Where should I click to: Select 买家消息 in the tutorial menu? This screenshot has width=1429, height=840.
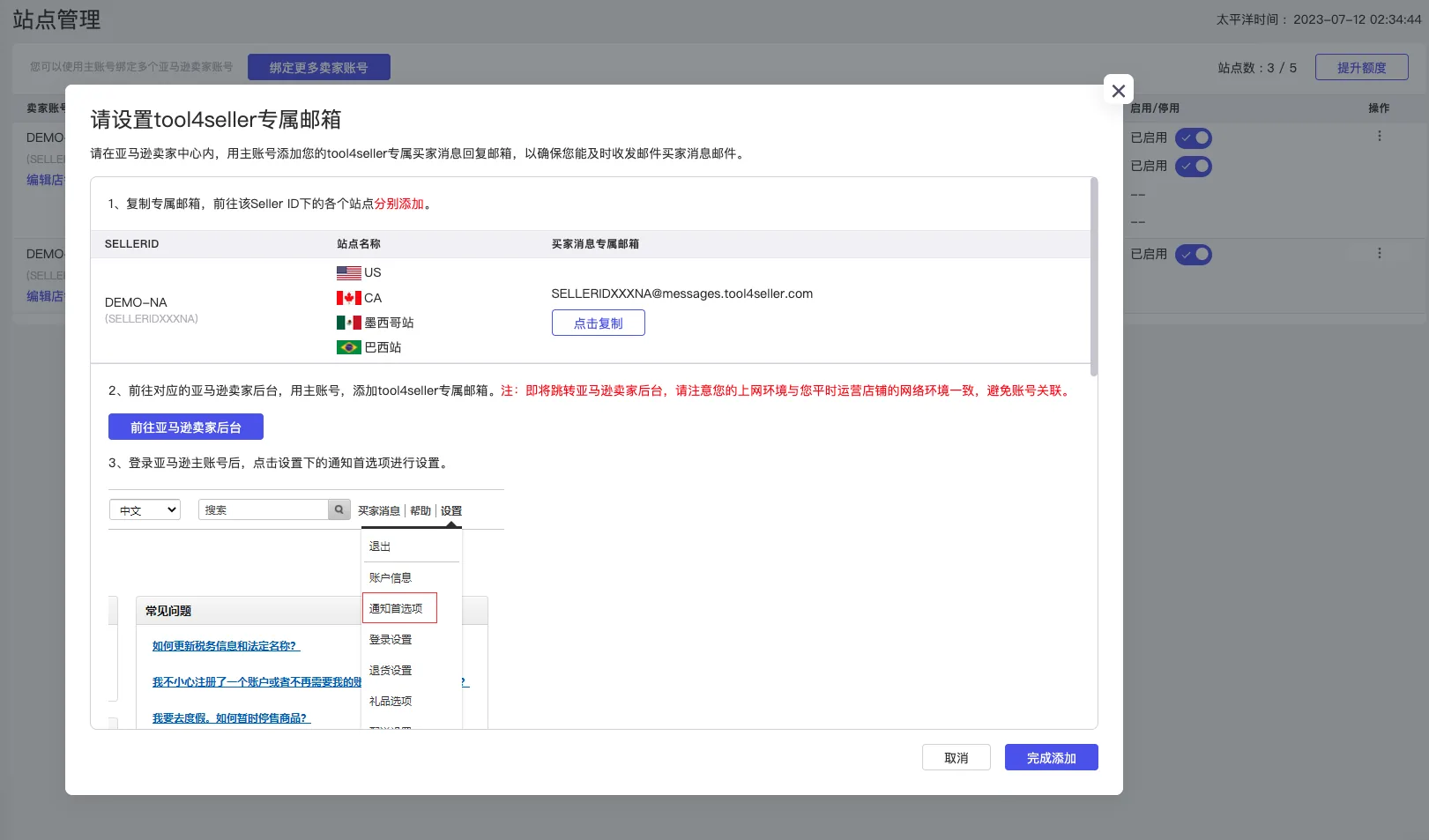click(379, 511)
